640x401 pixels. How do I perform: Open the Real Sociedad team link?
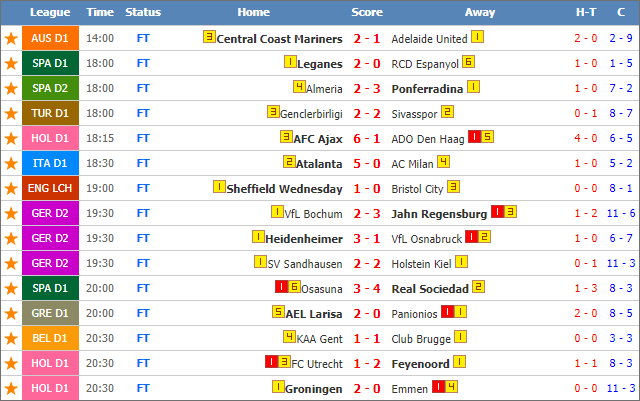[x=430, y=289]
